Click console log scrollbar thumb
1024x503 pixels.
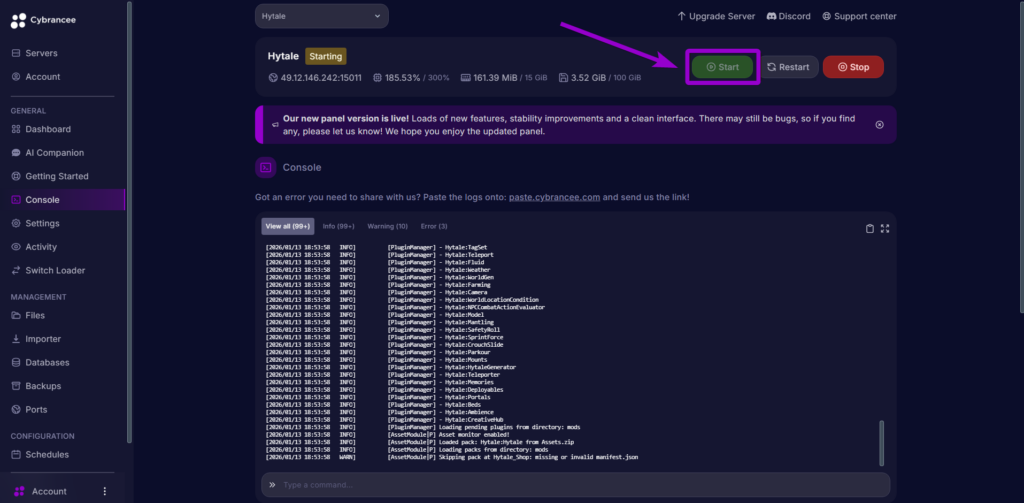pyautogui.click(x=882, y=443)
